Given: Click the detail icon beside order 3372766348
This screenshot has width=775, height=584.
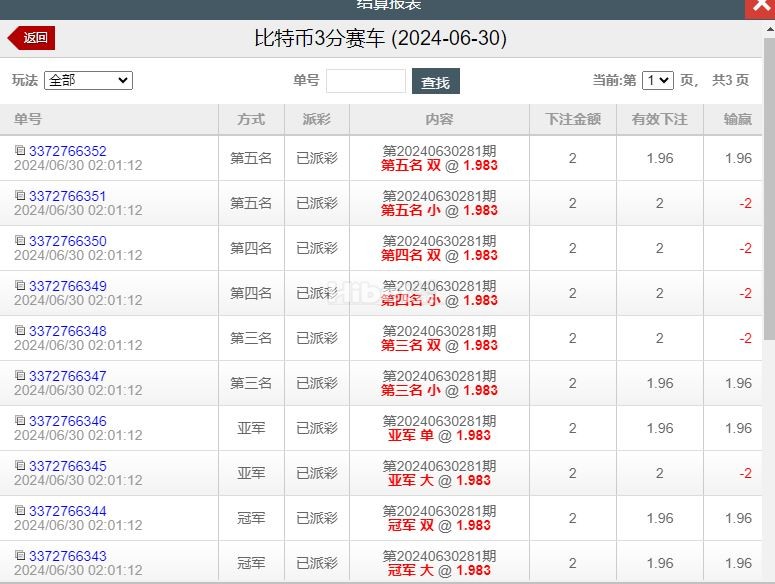Looking at the screenshot, I should pyautogui.click(x=20, y=330).
